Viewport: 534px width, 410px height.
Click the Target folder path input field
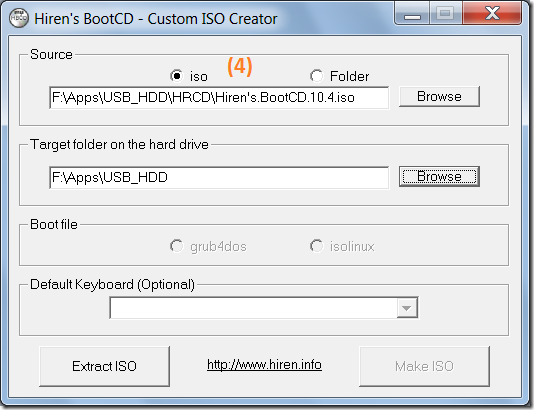(219, 177)
